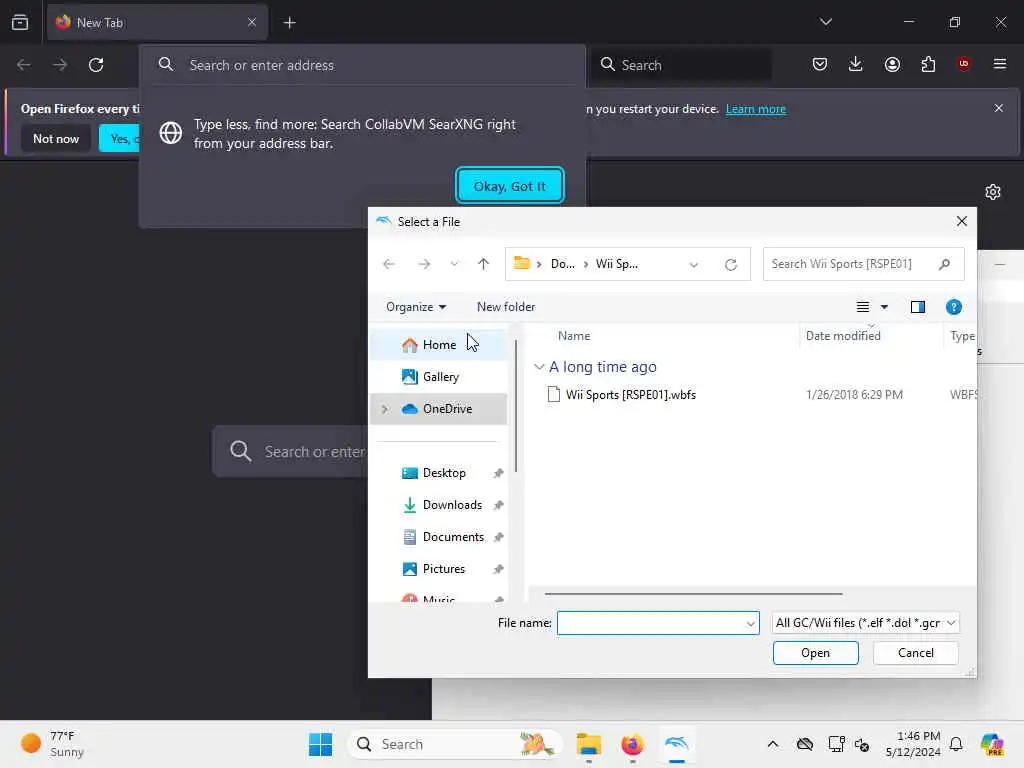Click the Cancel button

click(x=916, y=653)
